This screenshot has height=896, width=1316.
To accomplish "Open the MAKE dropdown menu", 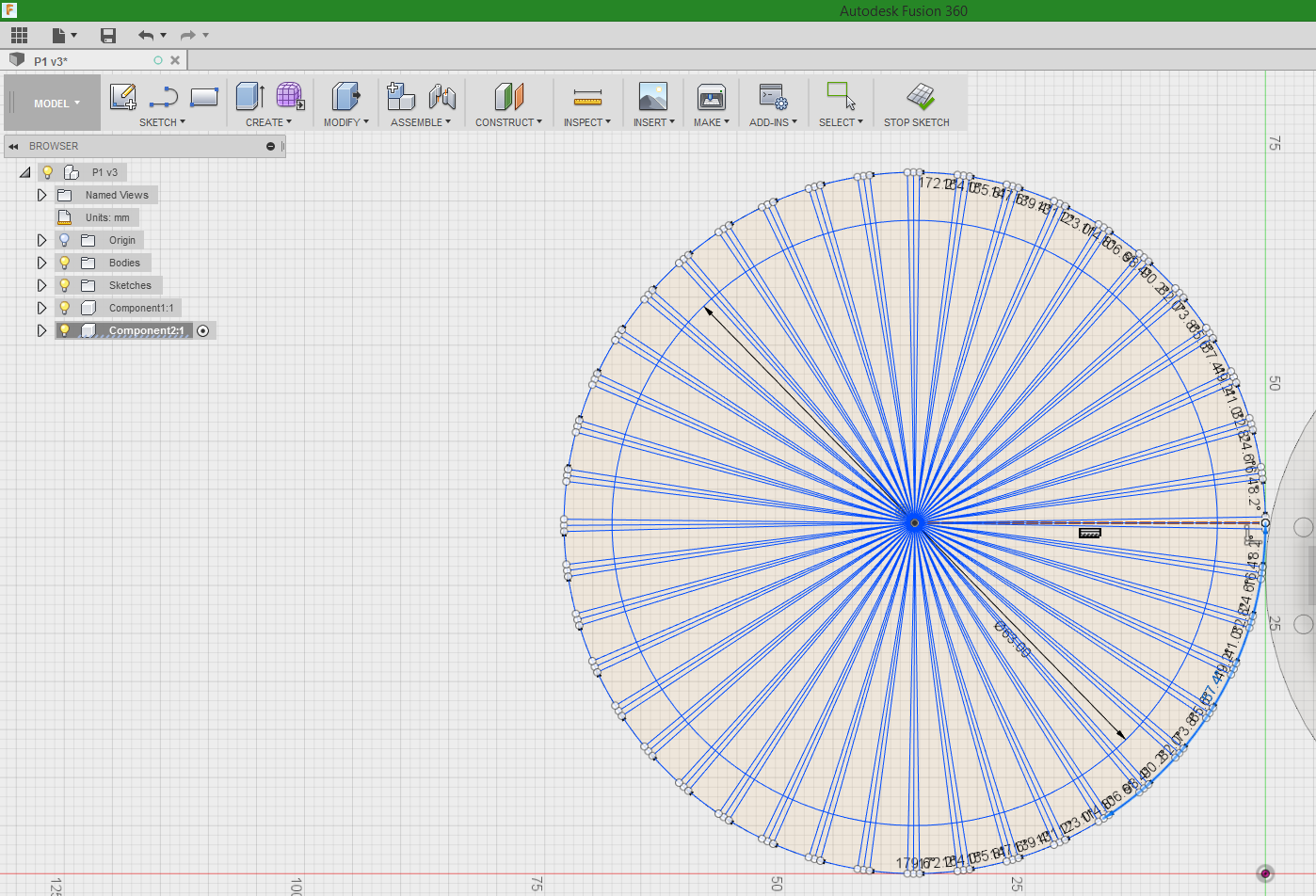I will [x=712, y=122].
